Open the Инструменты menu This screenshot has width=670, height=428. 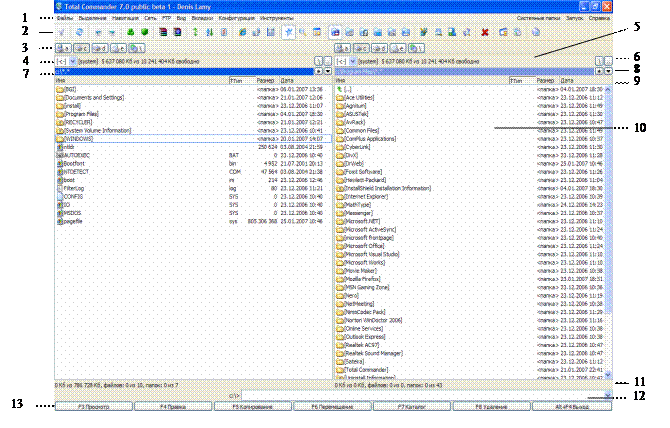276,18
